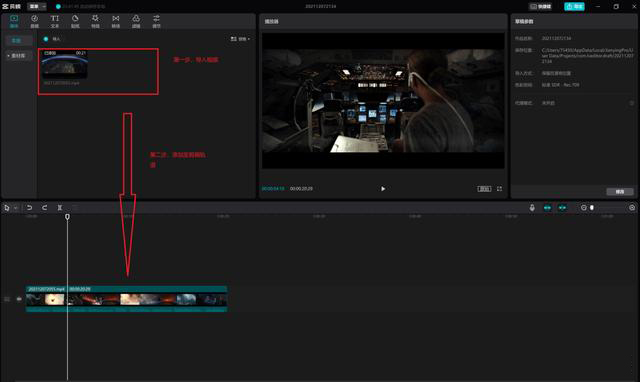This screenshot has width=640, height=382.
Task: Toggle the first teal magnetic snap button
Action: [x=547, y=208]
